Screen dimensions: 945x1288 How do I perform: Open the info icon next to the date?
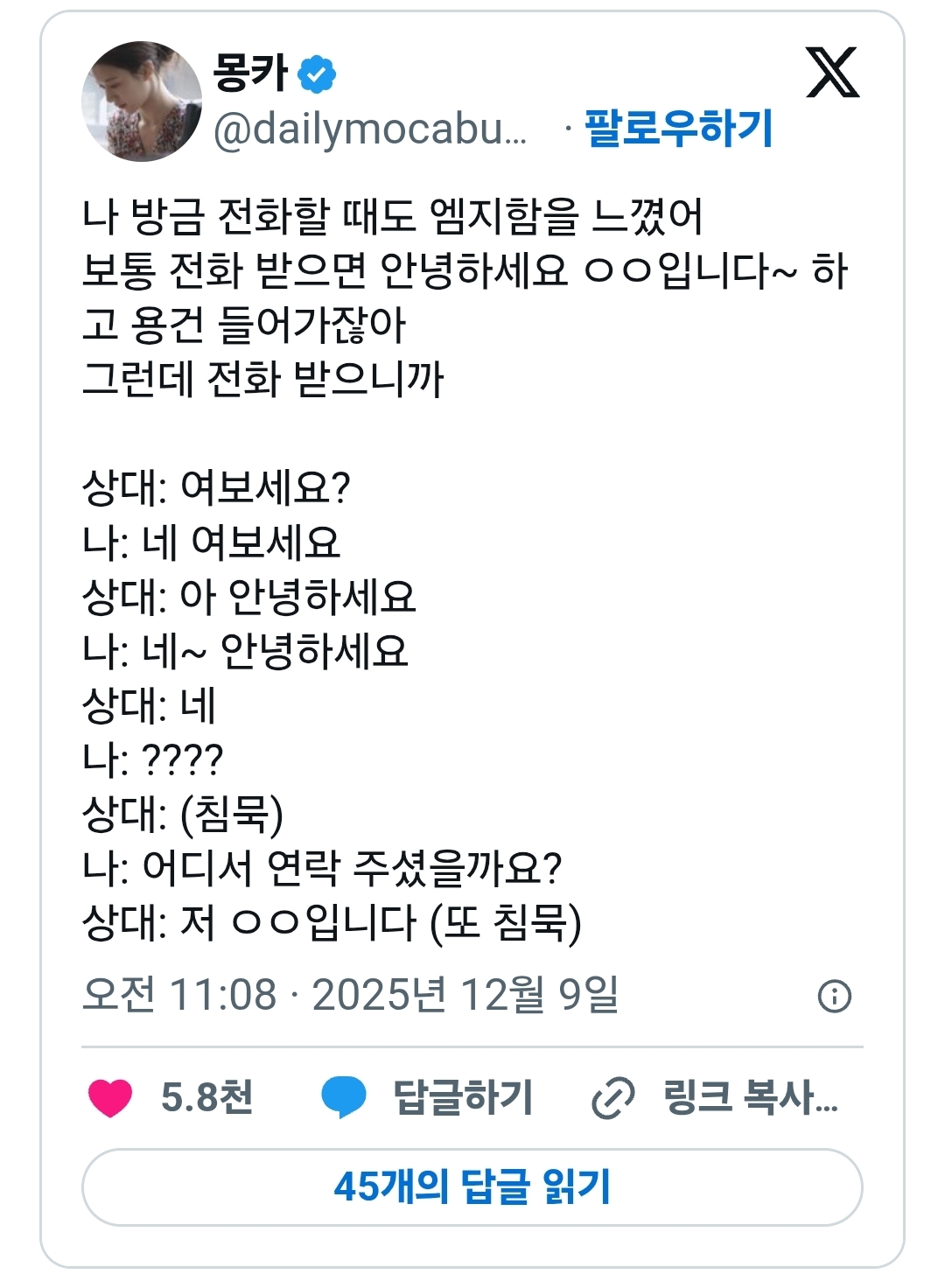834,996
